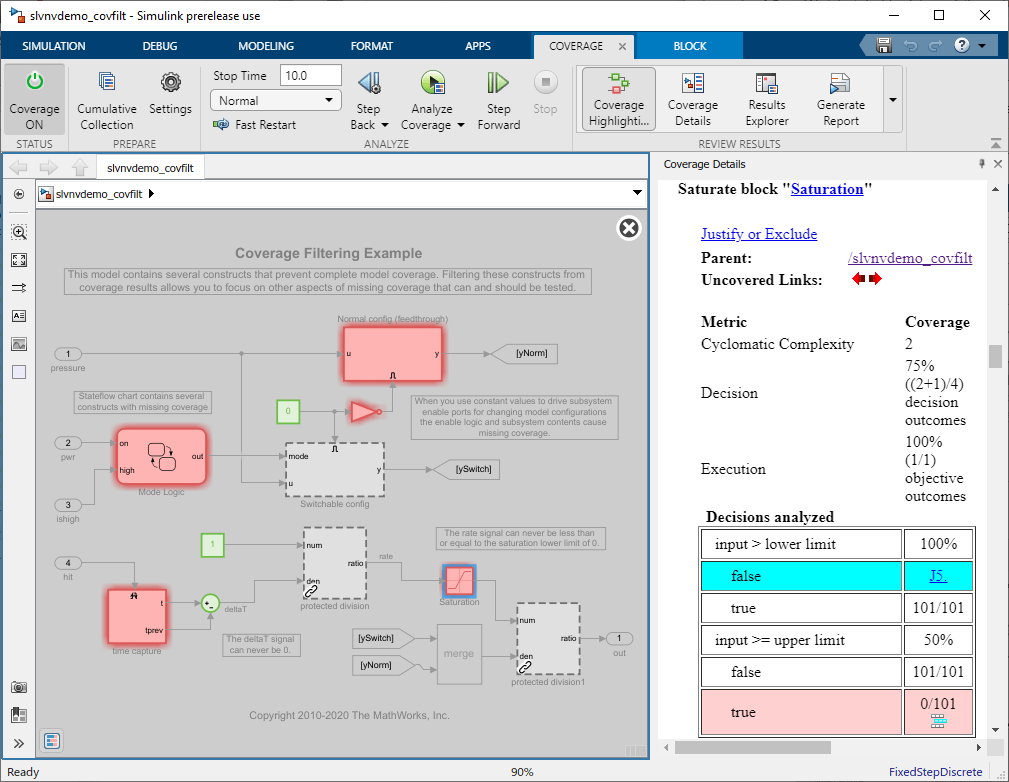Click the Stop Time input field

click(x=310, y=75)
